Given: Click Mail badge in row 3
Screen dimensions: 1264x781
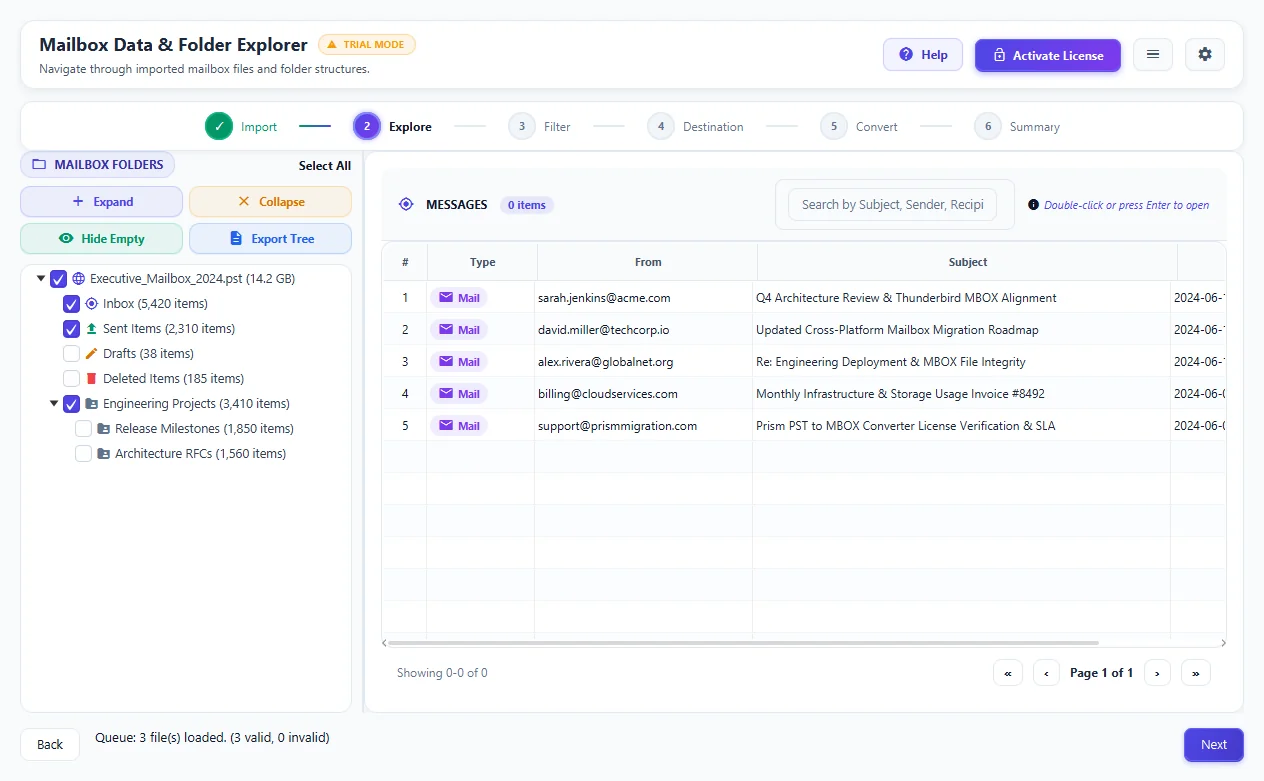Looking at the screenshot, I should pos(459,362).
